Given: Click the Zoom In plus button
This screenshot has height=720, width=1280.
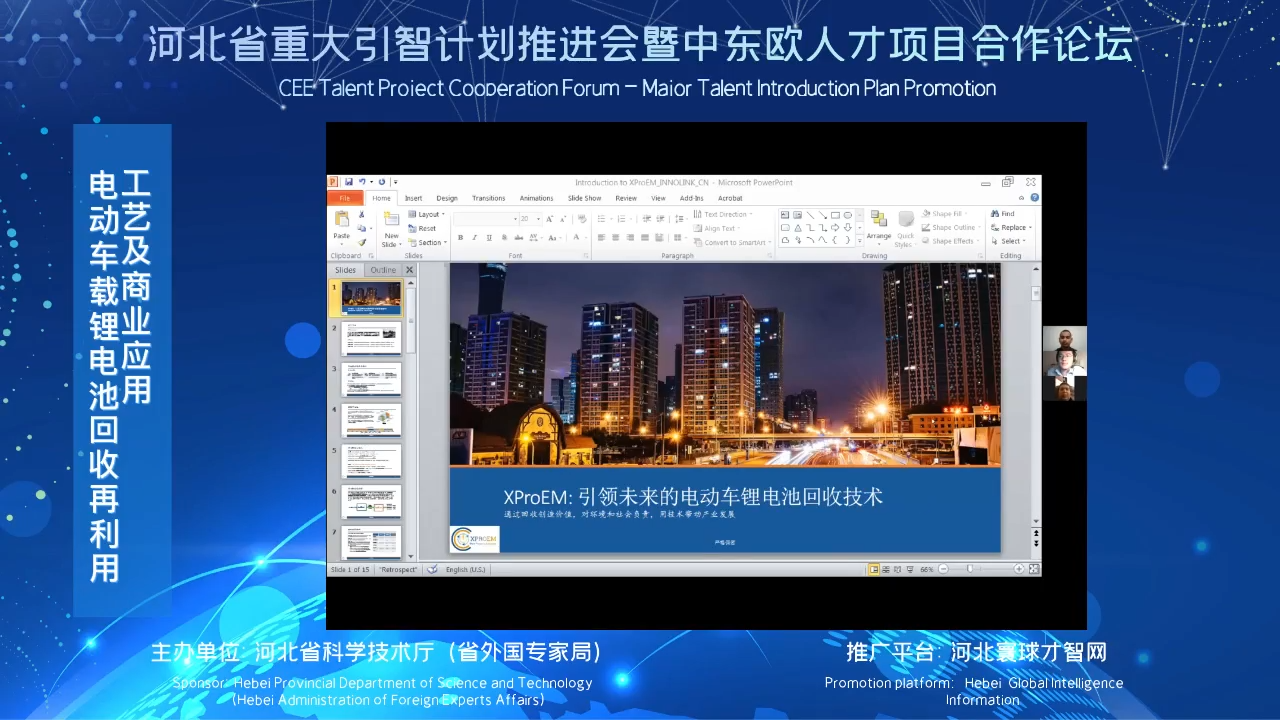Looking at the screenshot, I should [1019, 569].
